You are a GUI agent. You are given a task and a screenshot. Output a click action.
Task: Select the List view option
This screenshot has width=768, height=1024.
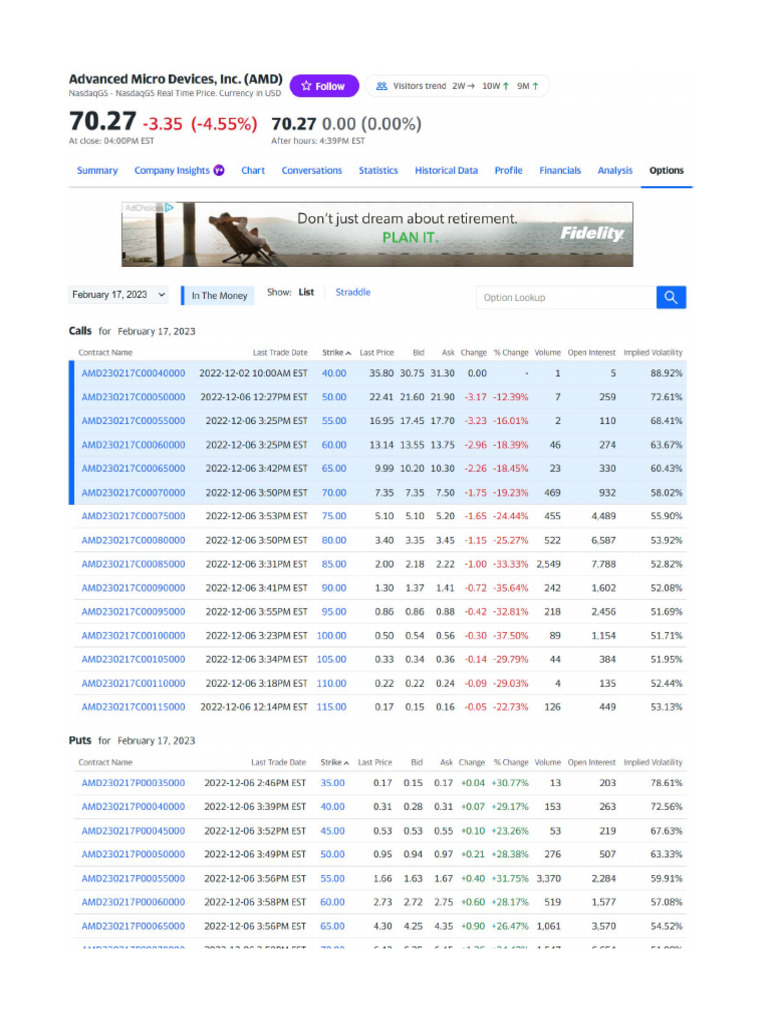point(306,293)
